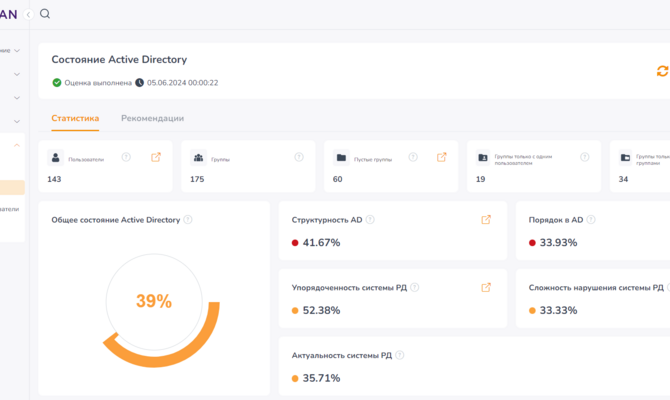Screen dimensions: 670x400
Task: Click help icon next to Порядок в AD
Action: click(592, 220)
